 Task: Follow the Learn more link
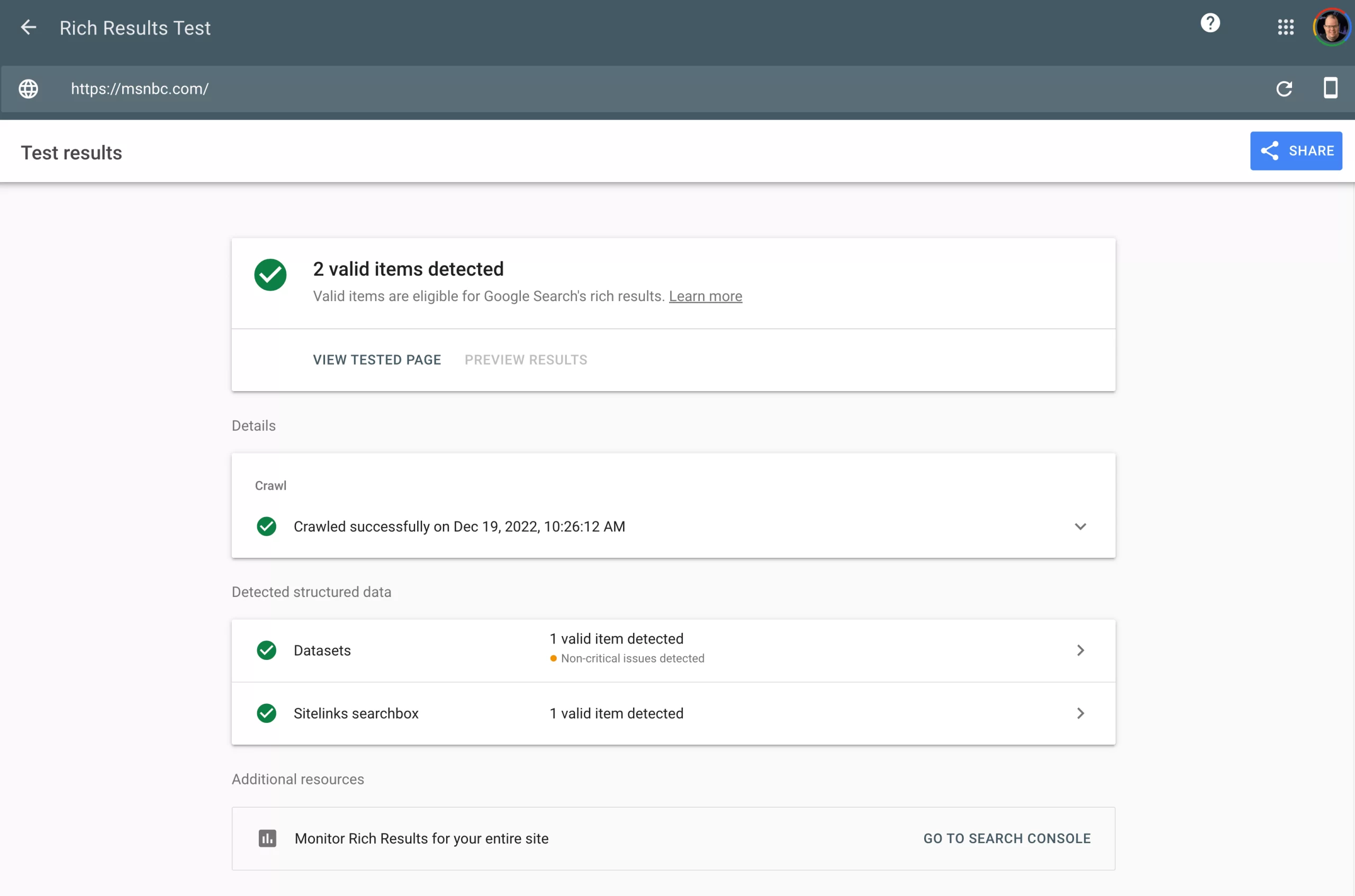click(705, 296)
